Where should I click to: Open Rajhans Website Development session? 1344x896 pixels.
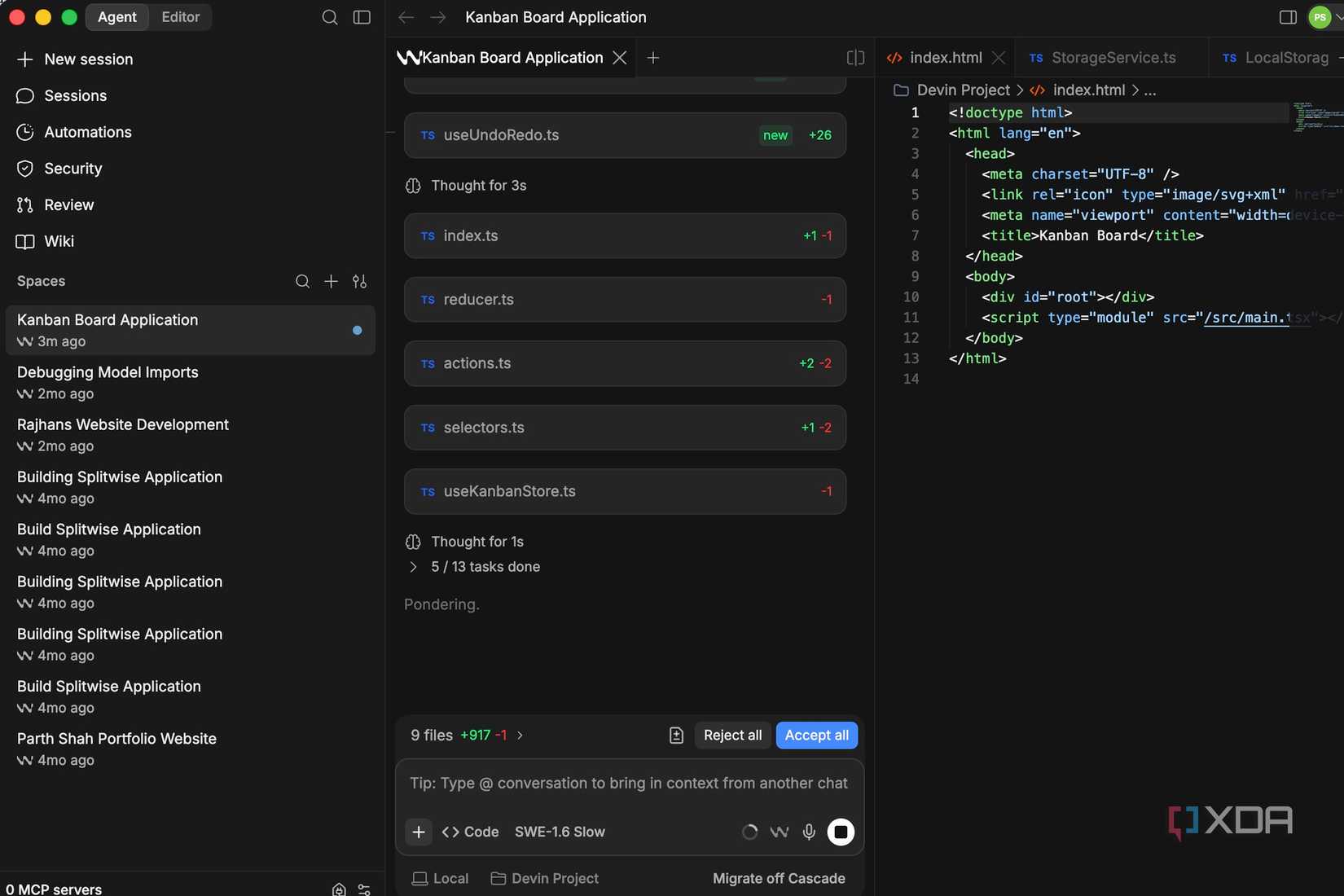190,435
